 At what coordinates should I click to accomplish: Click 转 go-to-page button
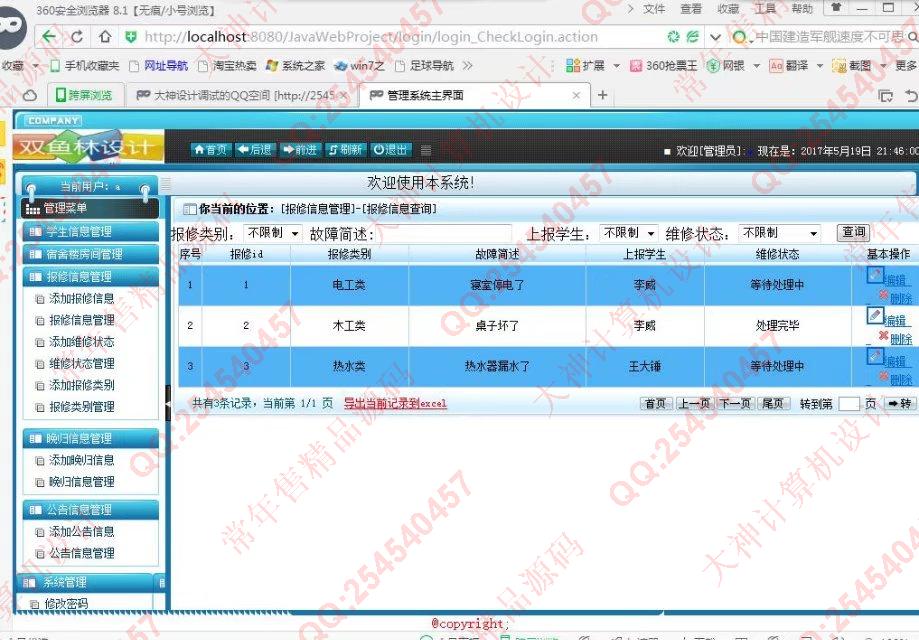(900, 403)
